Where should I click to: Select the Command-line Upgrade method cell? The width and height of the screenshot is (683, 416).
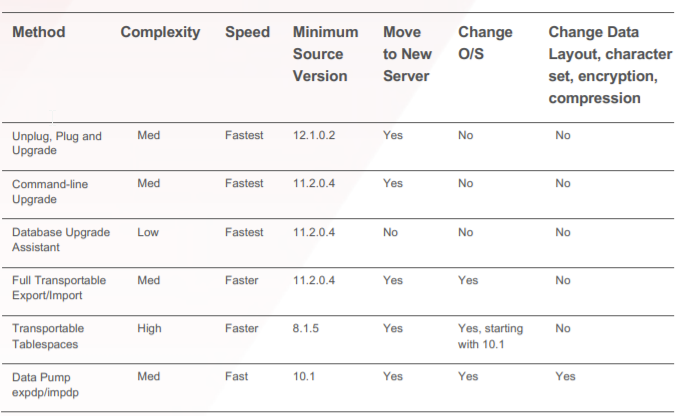point(49,191)
